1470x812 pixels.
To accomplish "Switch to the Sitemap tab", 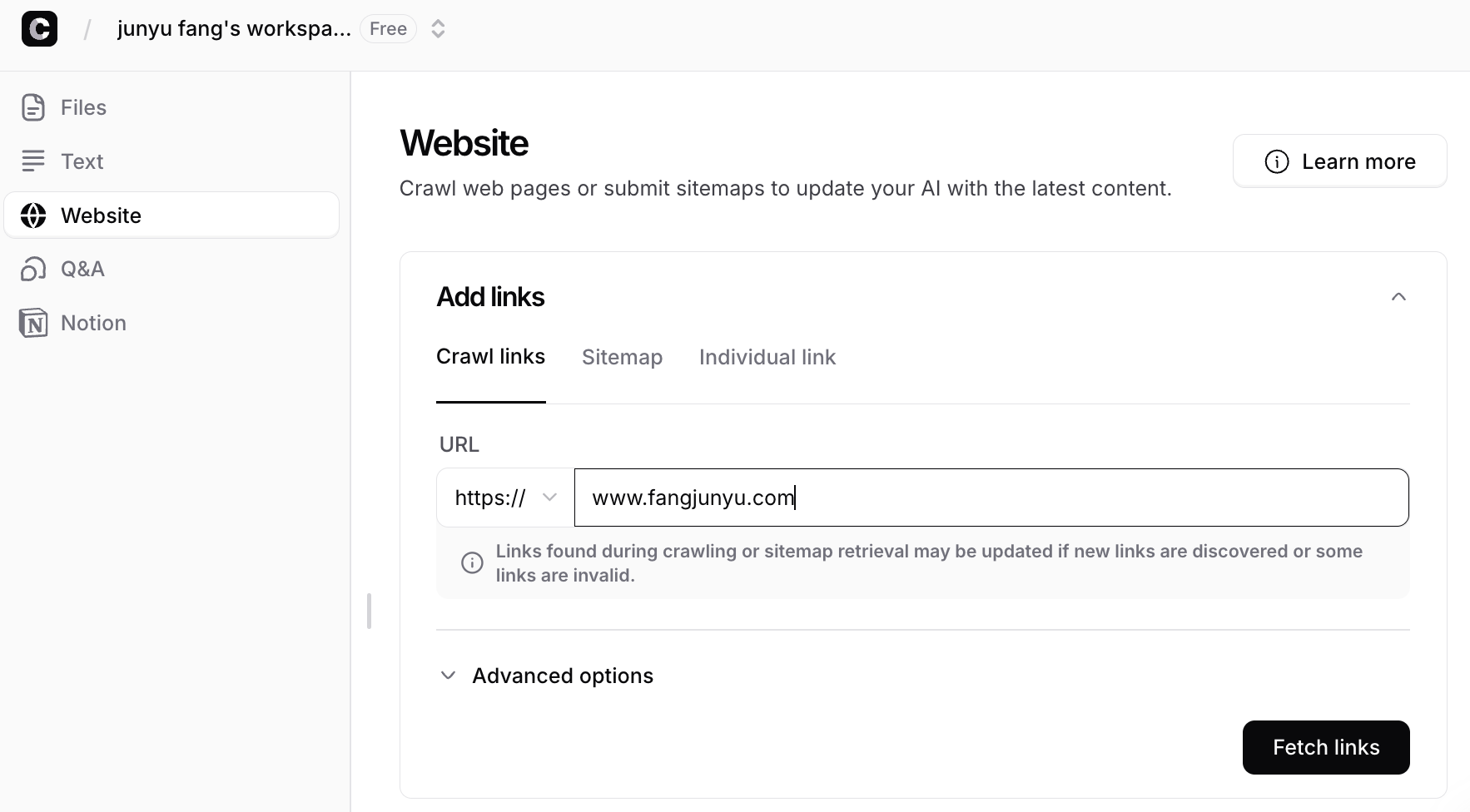I will click(622, 357).
